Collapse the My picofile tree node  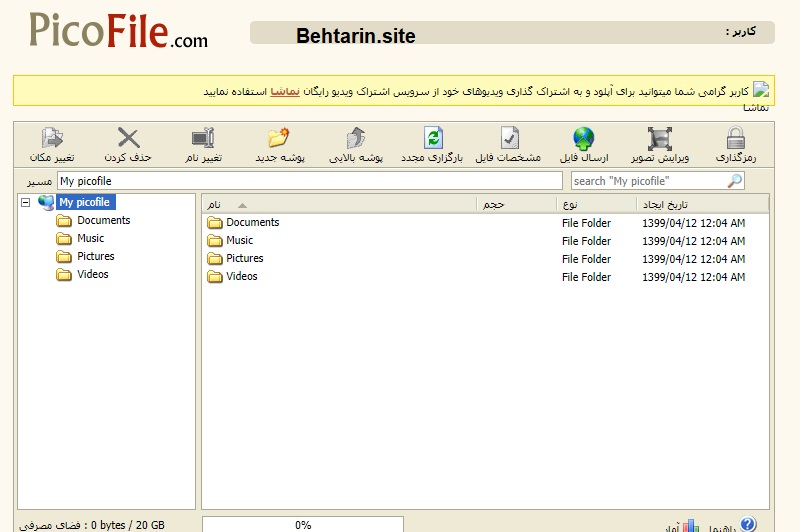tap(26, 202)
